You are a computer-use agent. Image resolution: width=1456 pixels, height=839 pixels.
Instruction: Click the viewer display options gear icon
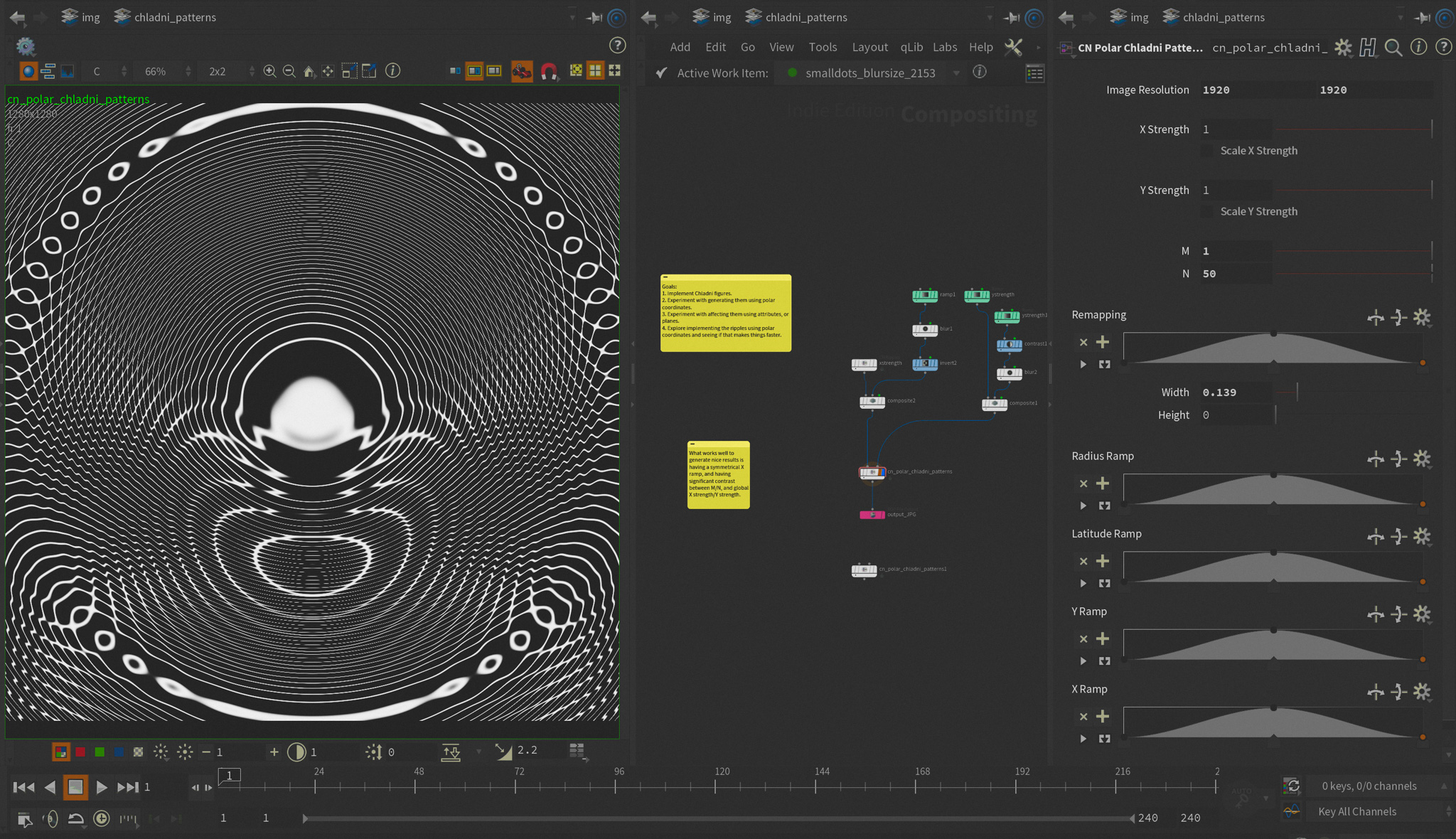point(26,46)
